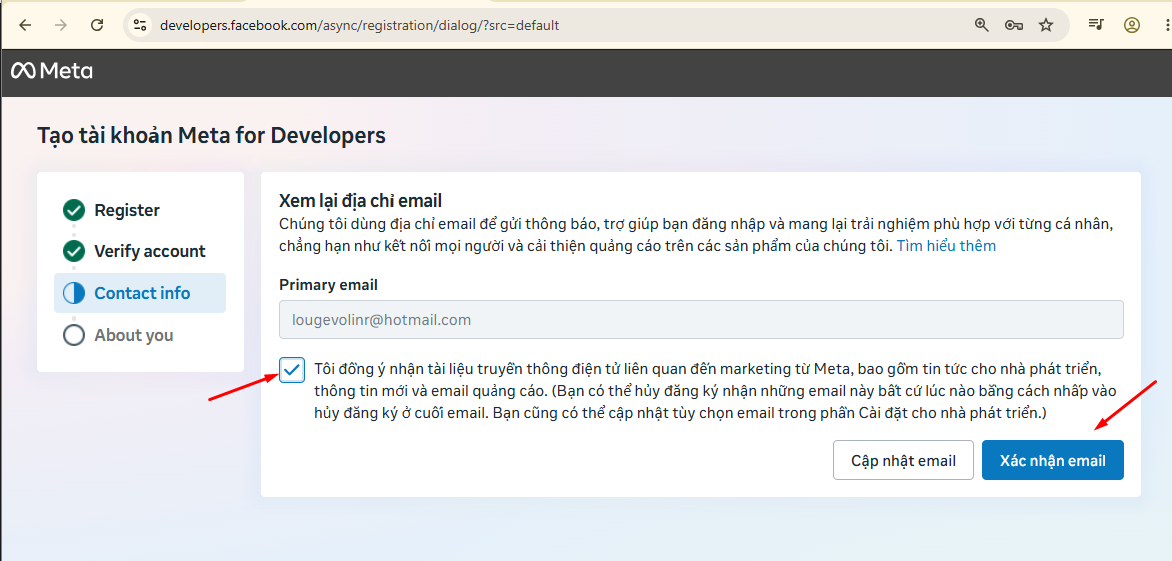Click the heading Tạo tài khoản Meta for Developers
The width and height of the screenshot is (1172, 561).
pyautogui.click(x=212, y=136)
